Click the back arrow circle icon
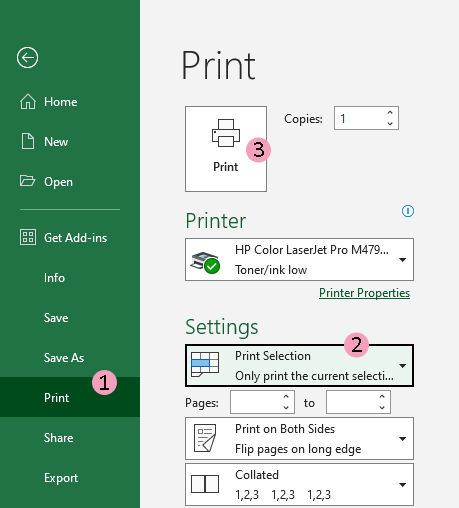Screen dimensions: 459x508 click(x=27, y=58)
